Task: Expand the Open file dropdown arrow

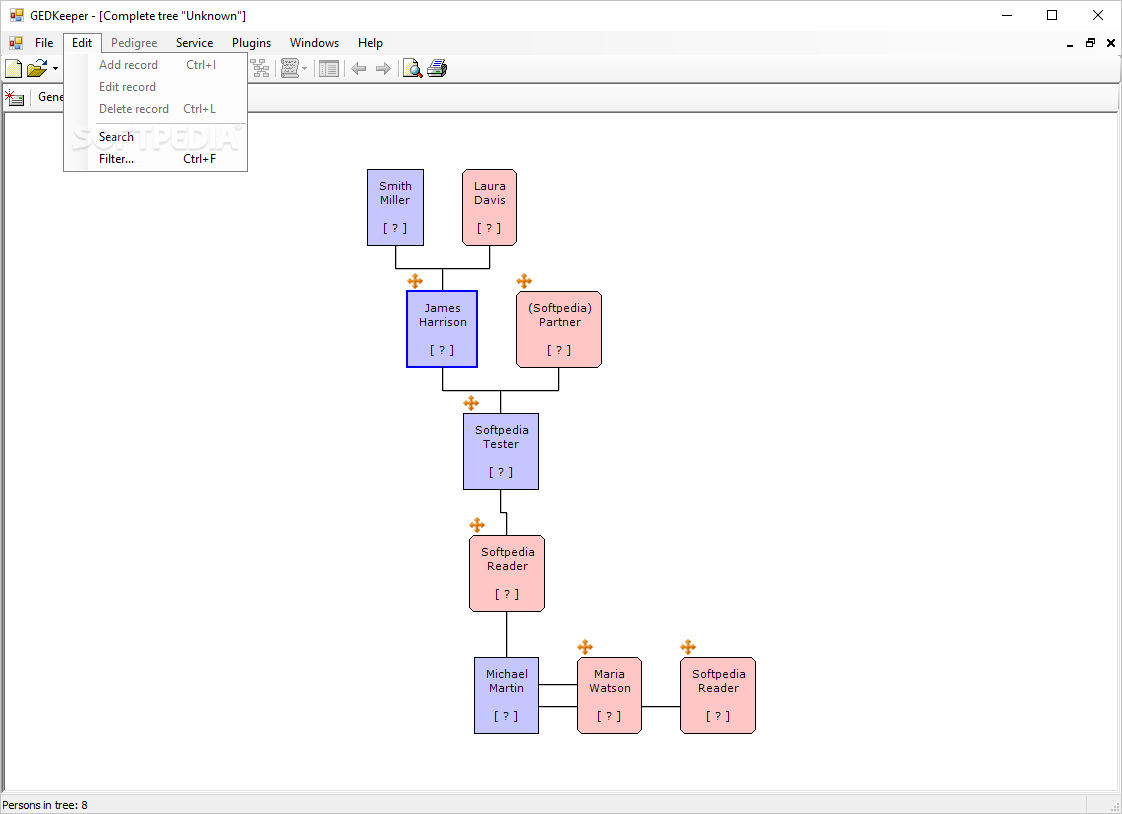Action: 55,69
